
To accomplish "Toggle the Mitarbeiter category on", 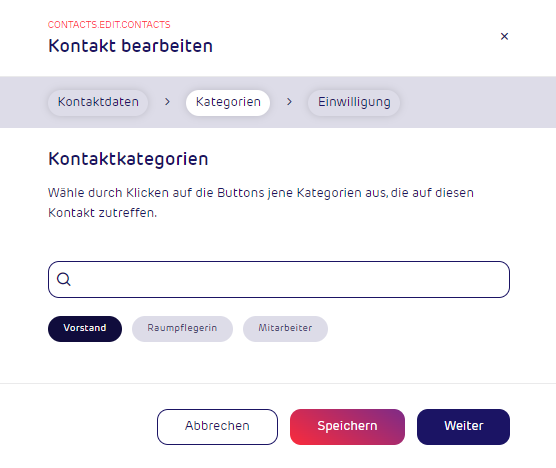I will pyautogui.click(x=285, y=329).
